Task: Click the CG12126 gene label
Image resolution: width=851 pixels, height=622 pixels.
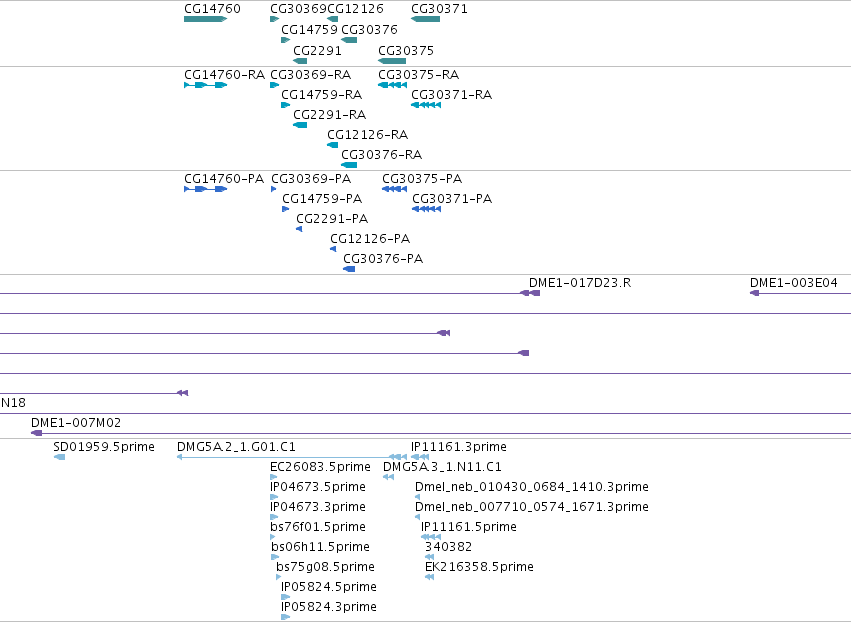Action: click(x=355, y=9)
